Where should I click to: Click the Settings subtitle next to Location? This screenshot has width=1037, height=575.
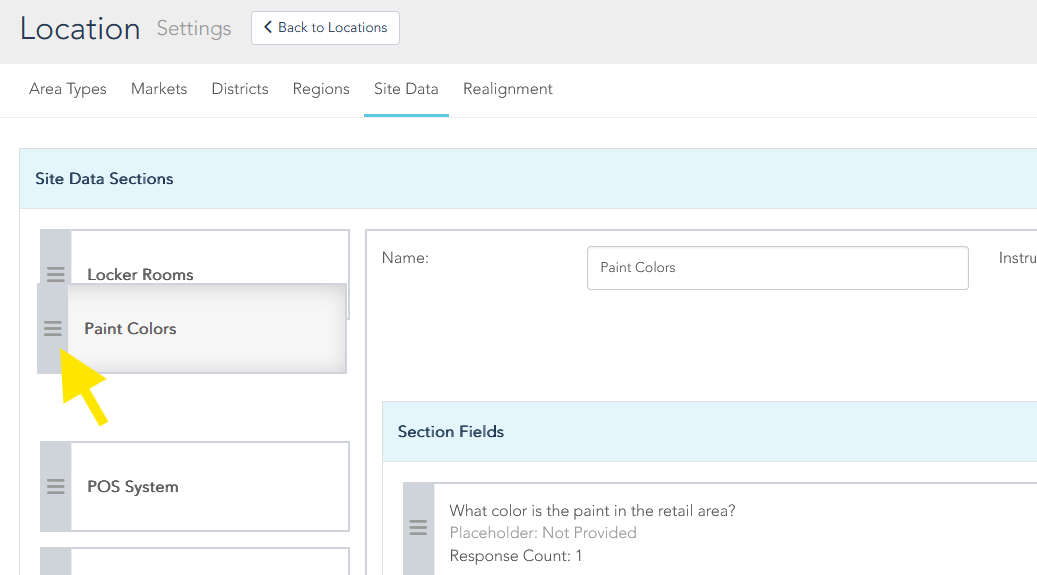pyautogui.click(x=194, y=29)
